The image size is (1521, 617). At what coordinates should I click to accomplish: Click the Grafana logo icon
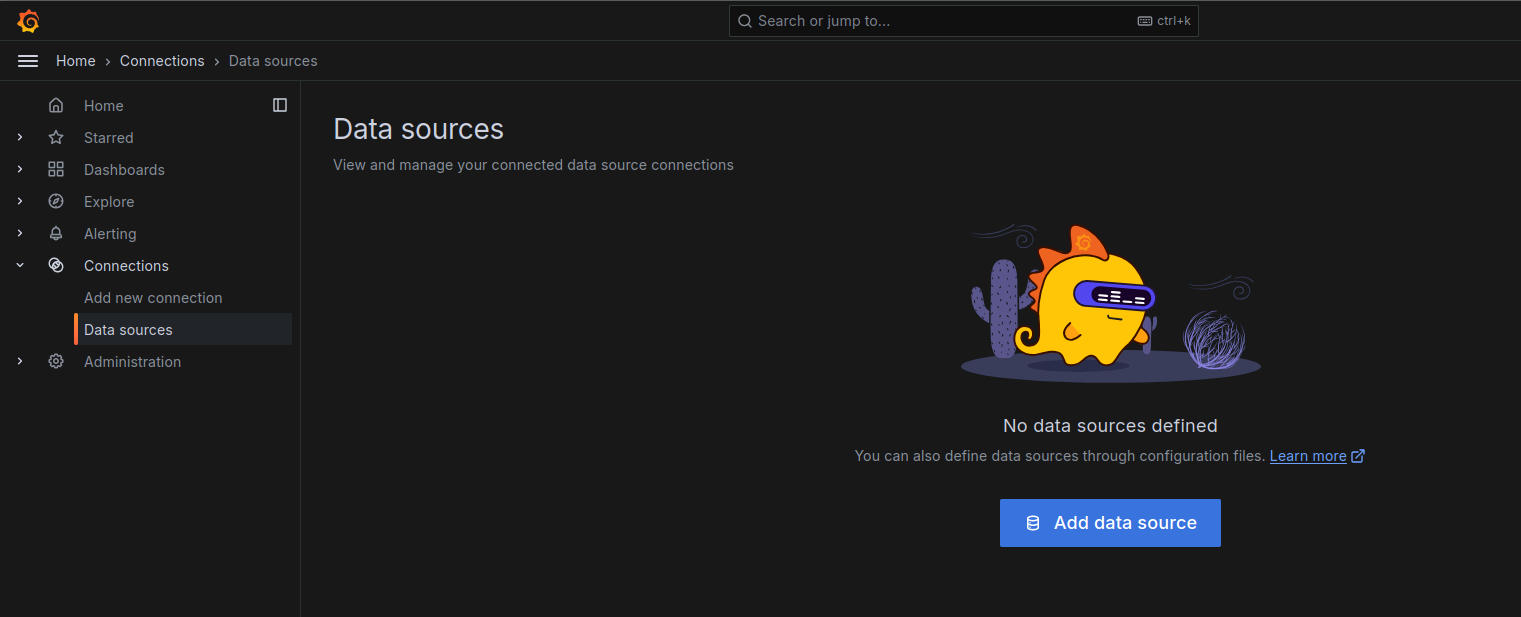pos(28,21)
